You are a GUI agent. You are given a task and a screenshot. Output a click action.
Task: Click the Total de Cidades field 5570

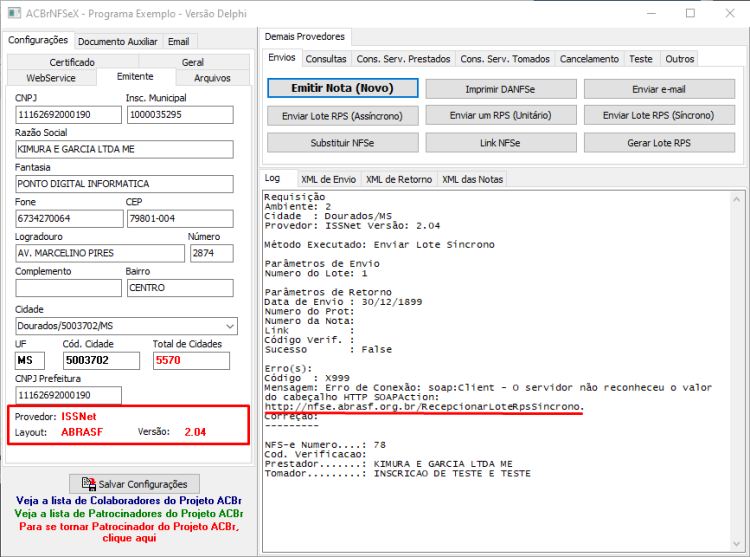point(191,360)
